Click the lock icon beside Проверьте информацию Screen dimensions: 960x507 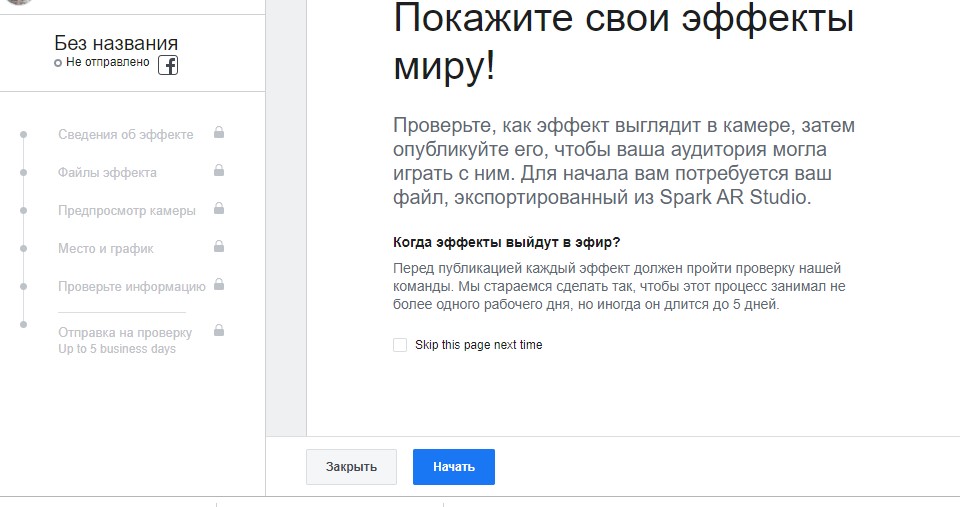click(x=218, y=285)
